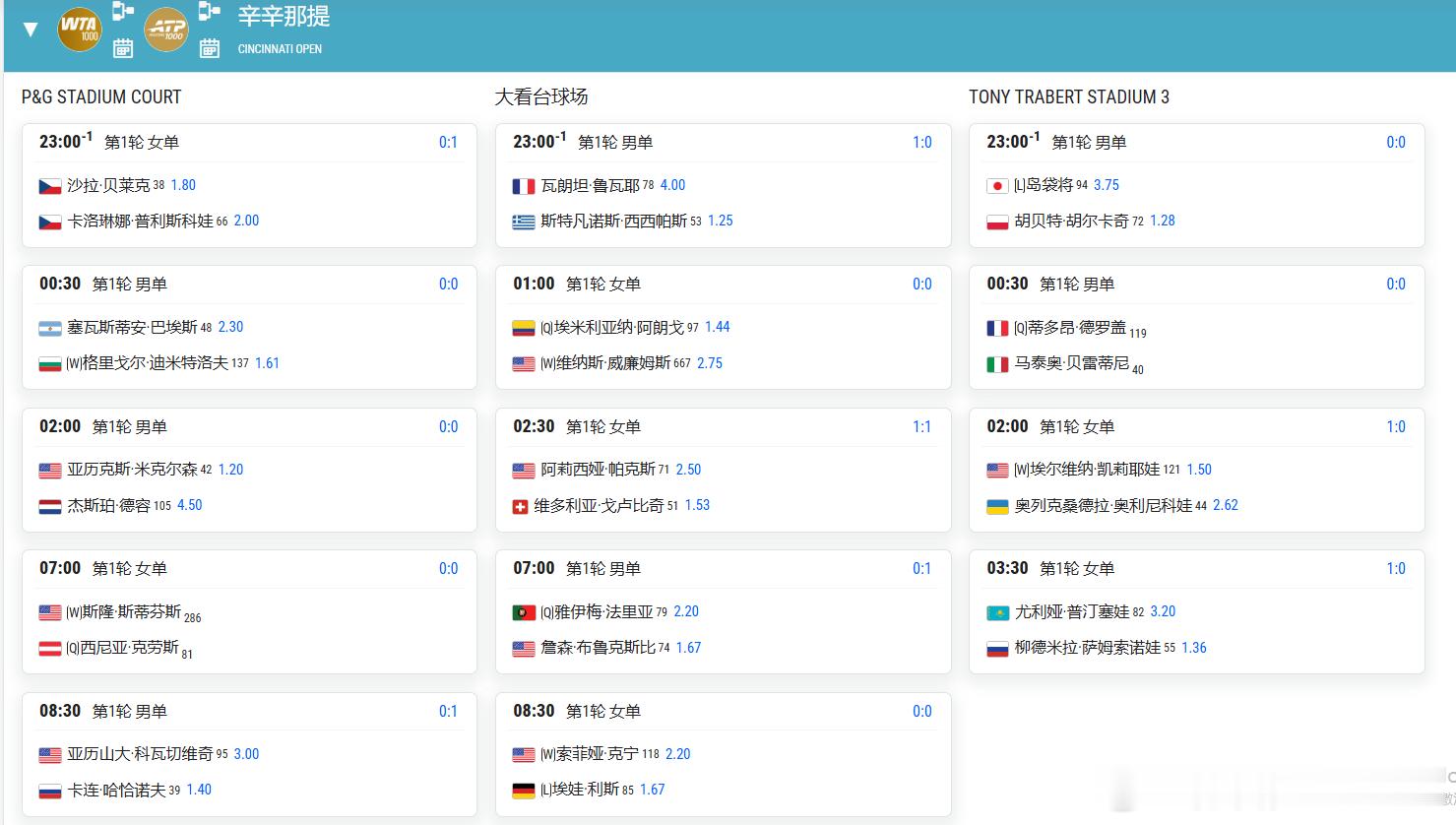The height and width of the screenshot is (825, 1456).
Task: Open the WTA 1000 badge
Action: (79, 29)
